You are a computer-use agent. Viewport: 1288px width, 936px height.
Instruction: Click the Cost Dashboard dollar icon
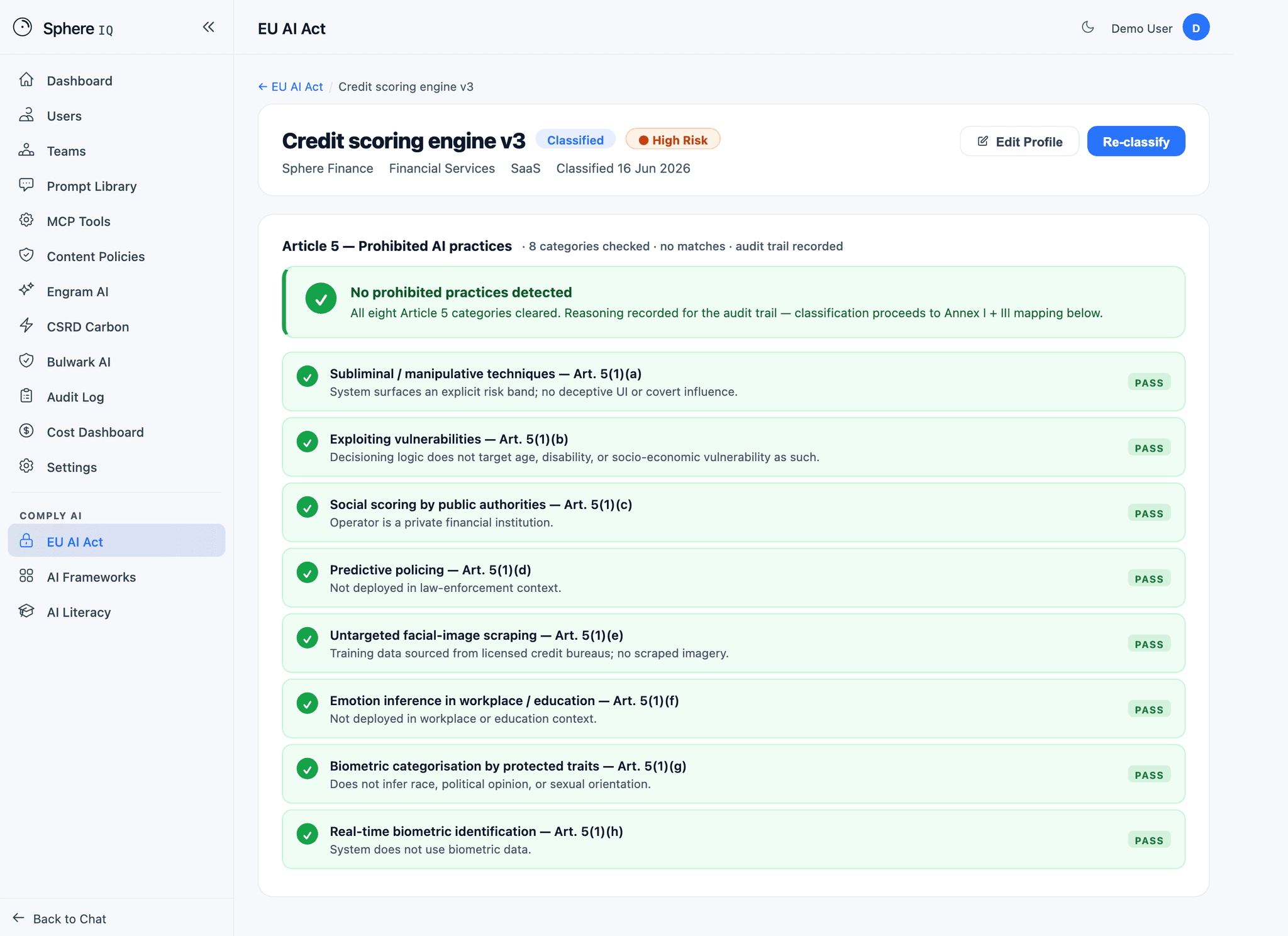click(26, 432)
